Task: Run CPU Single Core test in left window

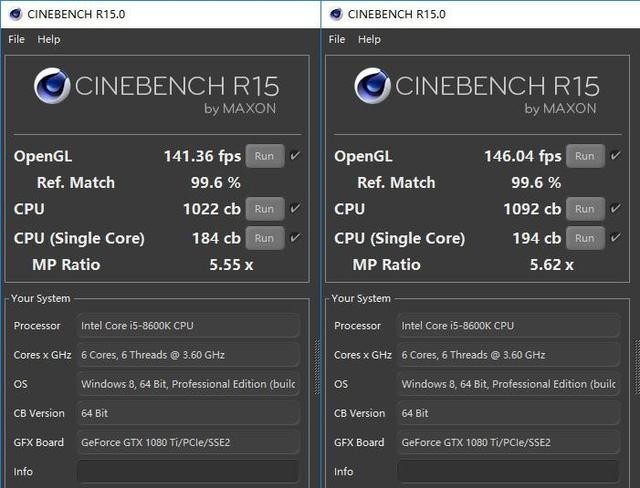Action: pyautogui.click(x=264, y=238)
